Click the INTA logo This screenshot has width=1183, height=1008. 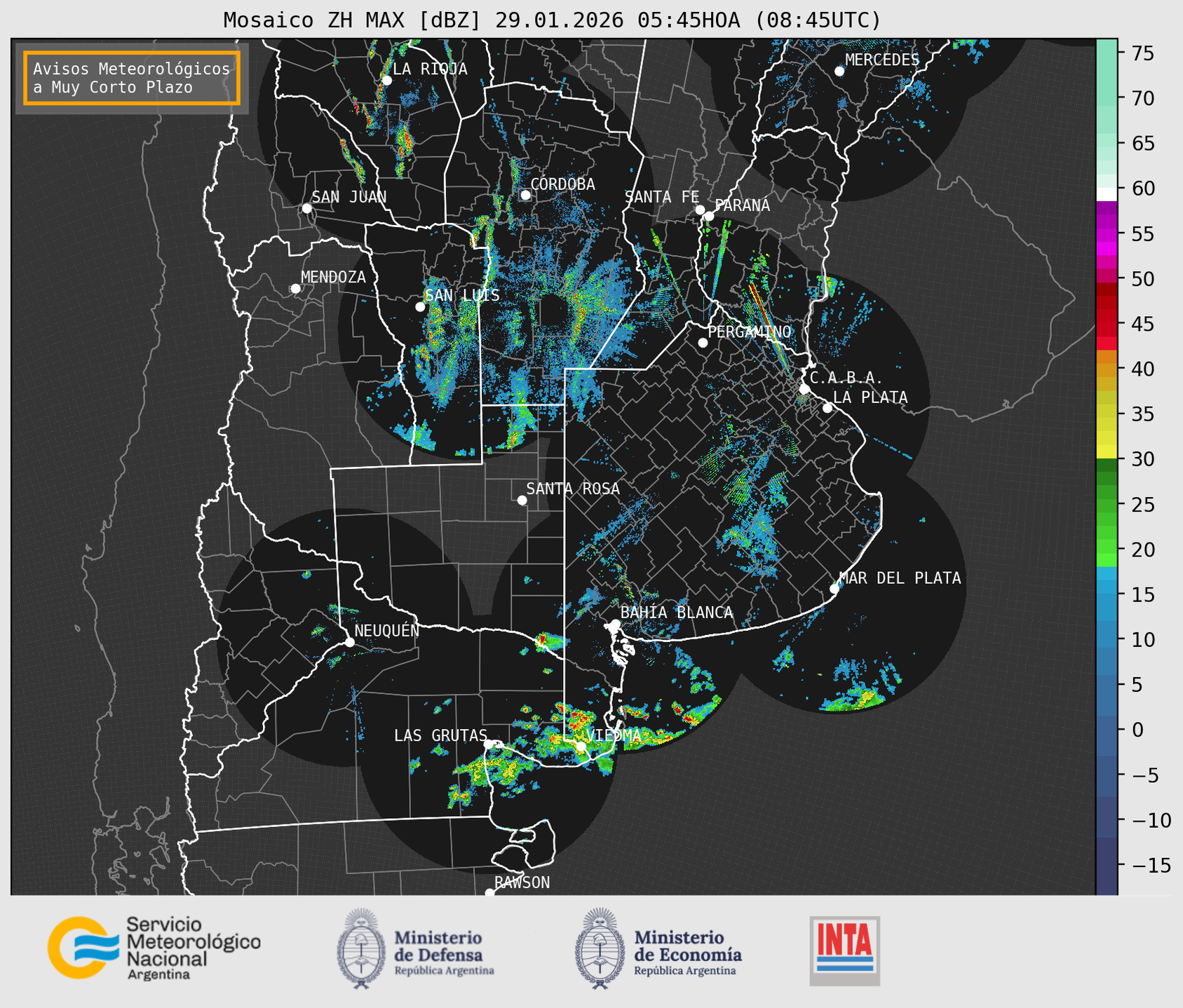coord(844,951)
